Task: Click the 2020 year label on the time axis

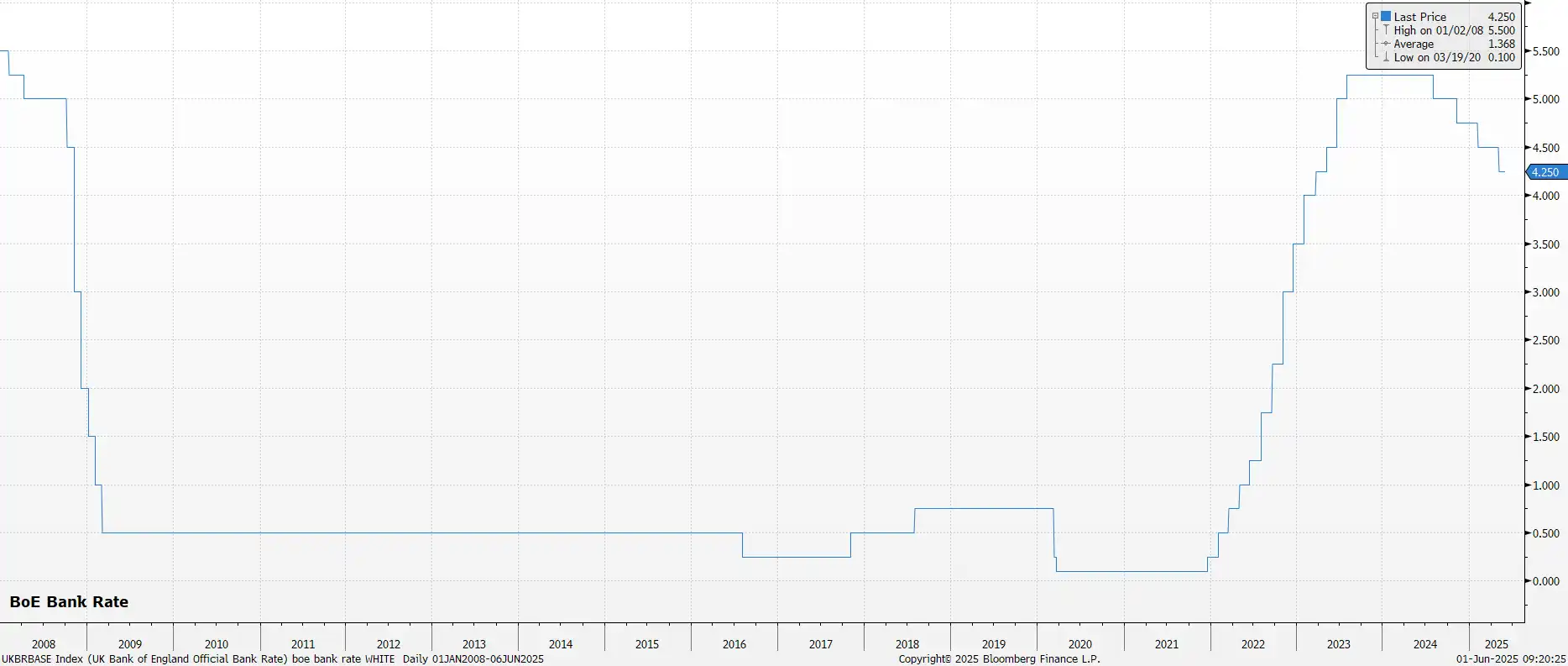Action: (1080, 644)
